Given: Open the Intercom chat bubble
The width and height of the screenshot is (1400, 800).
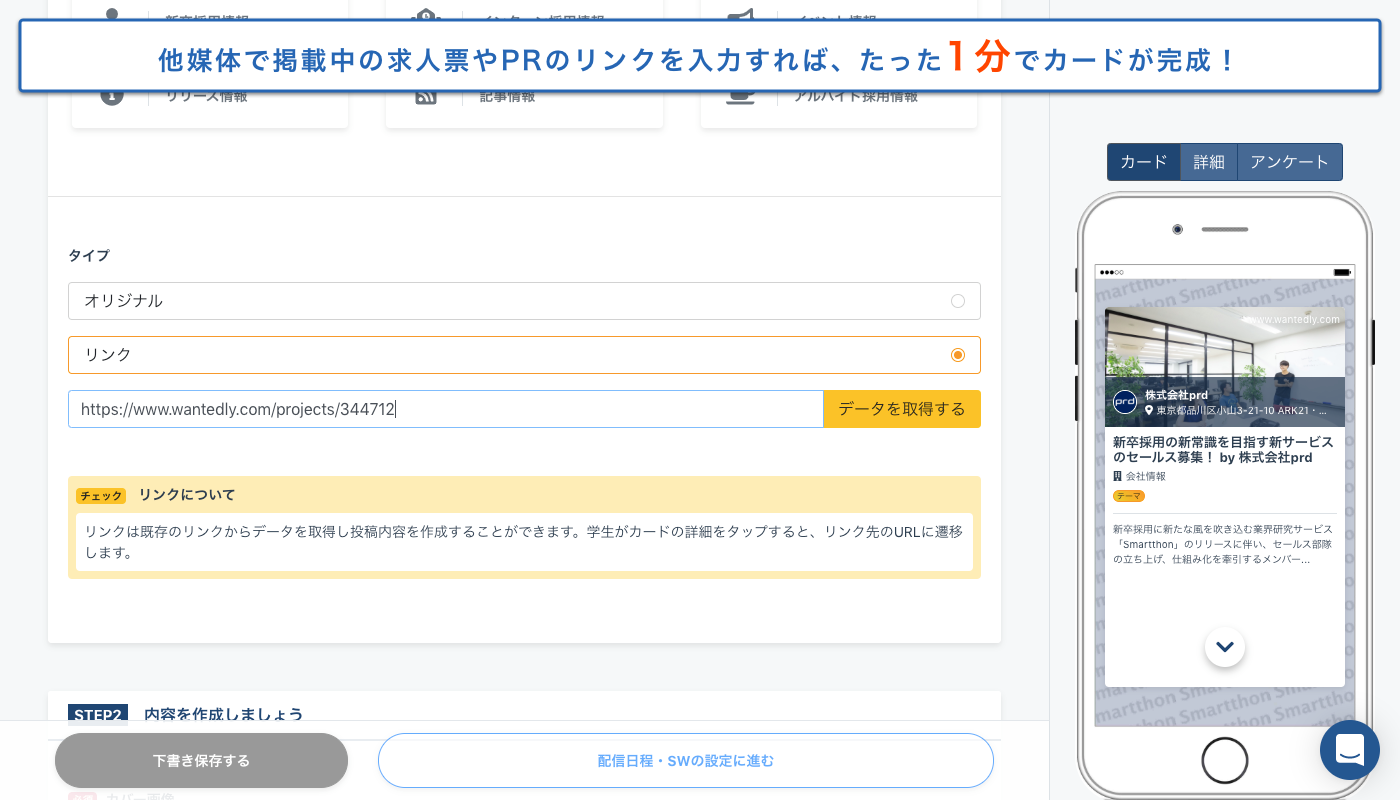Looking at the screenshot, I should pos(1350,750).
